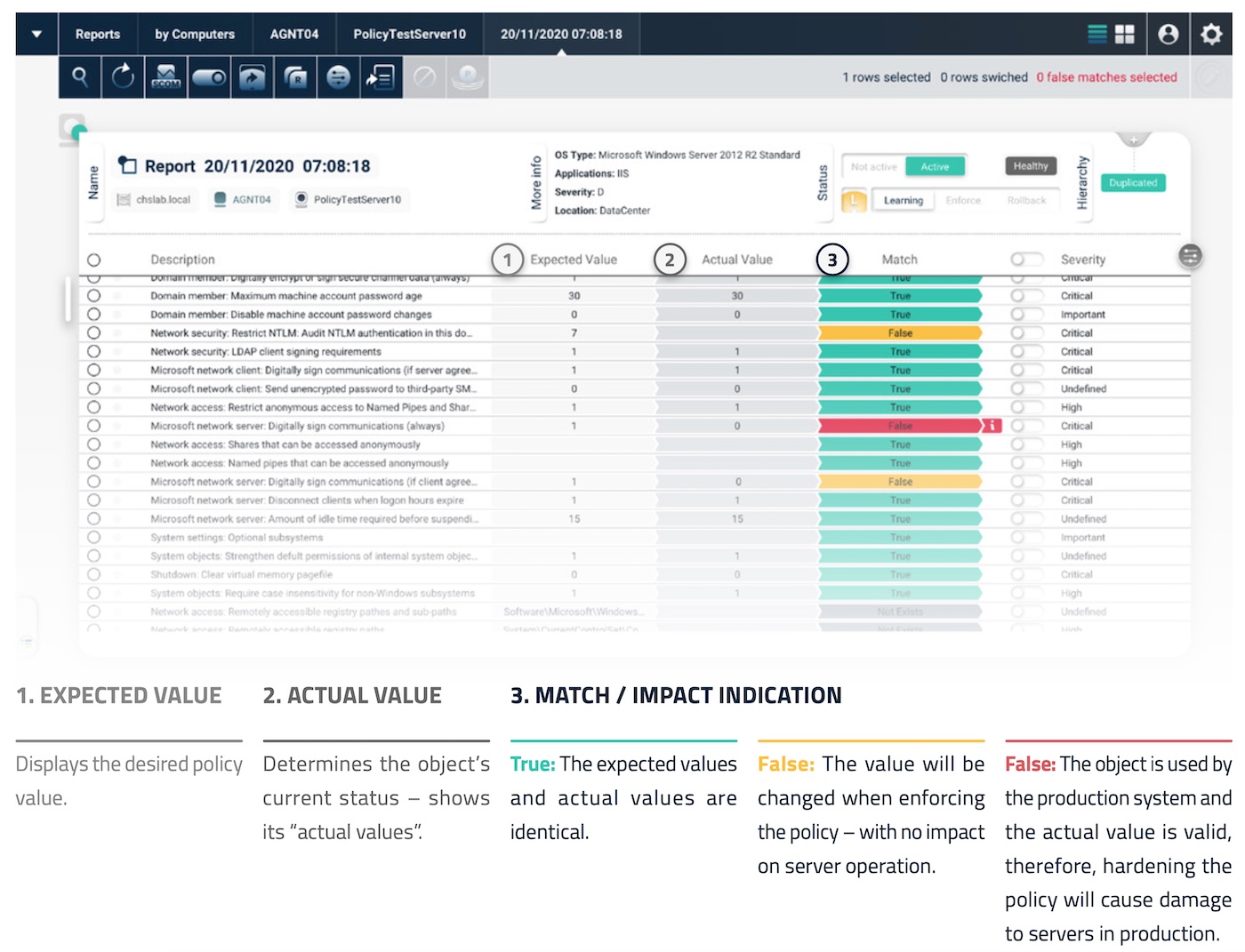Toggle switch on the Restrict NTLM Audit row

click(1026, 333)
